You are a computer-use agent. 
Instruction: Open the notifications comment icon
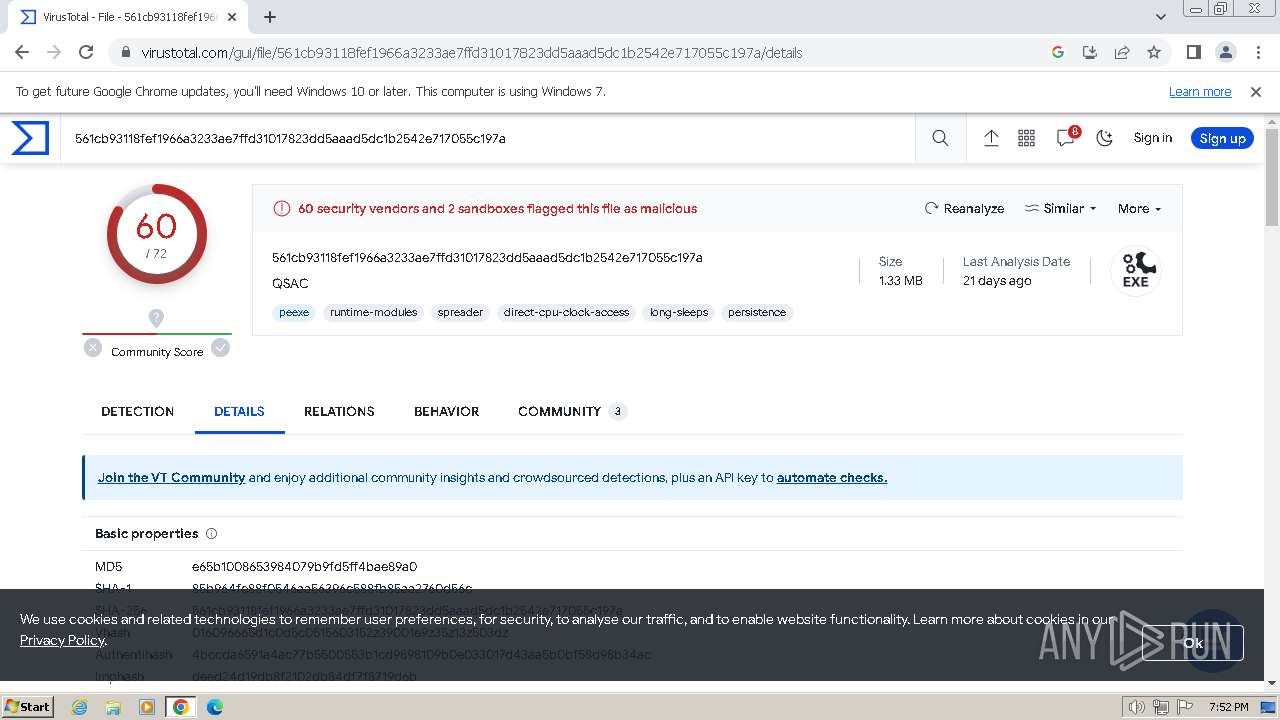(1066, 138)
